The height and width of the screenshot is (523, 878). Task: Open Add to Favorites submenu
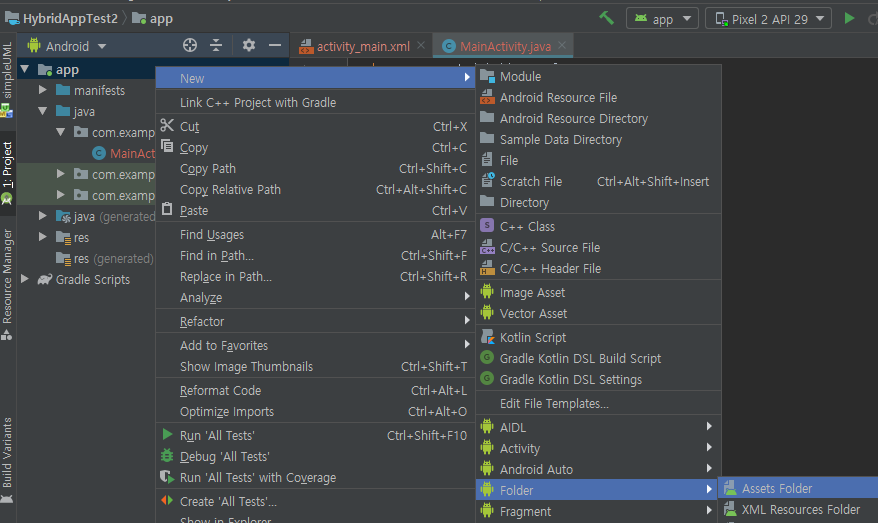pyautogui.click(x=315, y=345)
